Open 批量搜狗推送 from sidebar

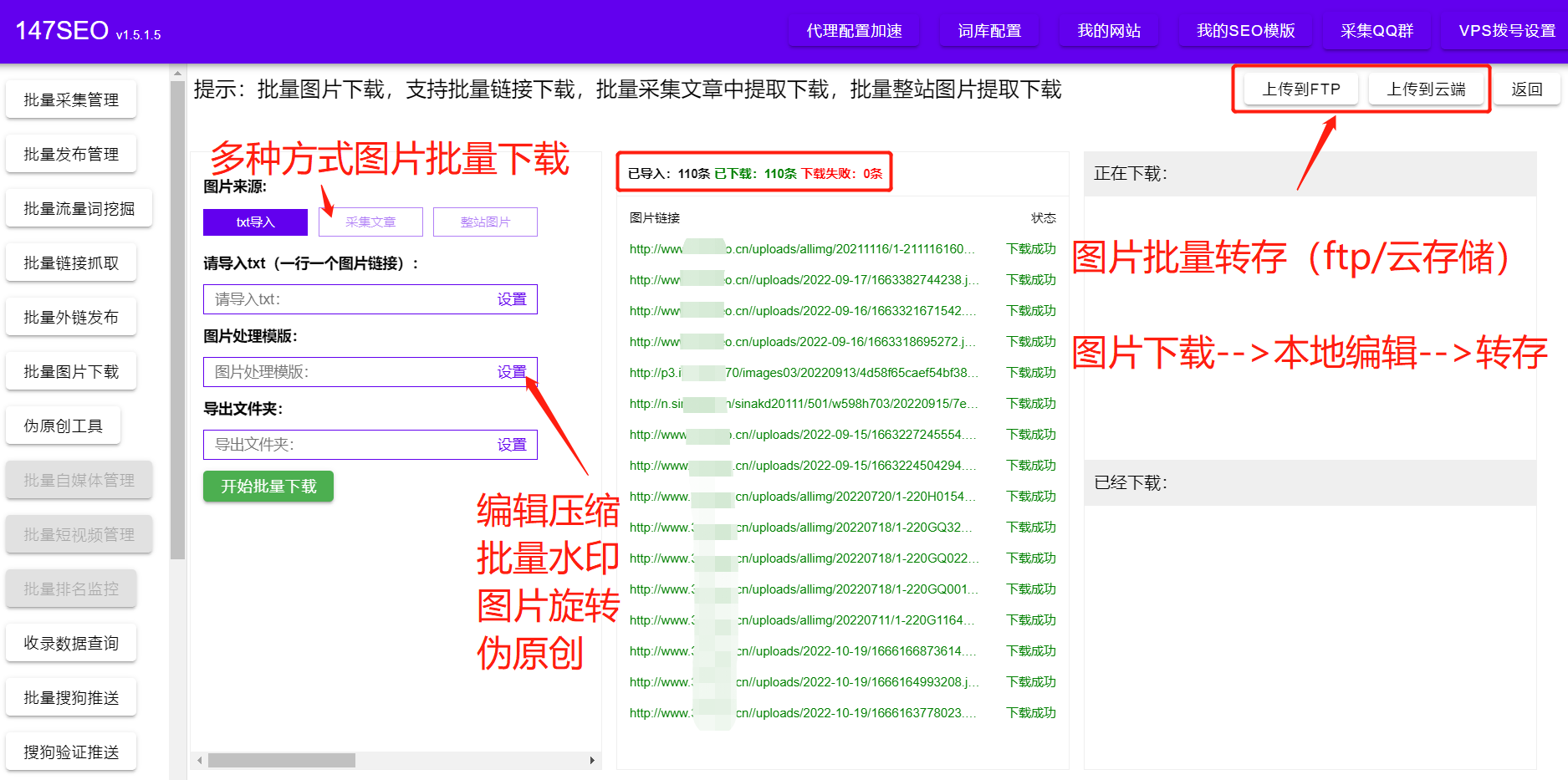click(71, 698)
